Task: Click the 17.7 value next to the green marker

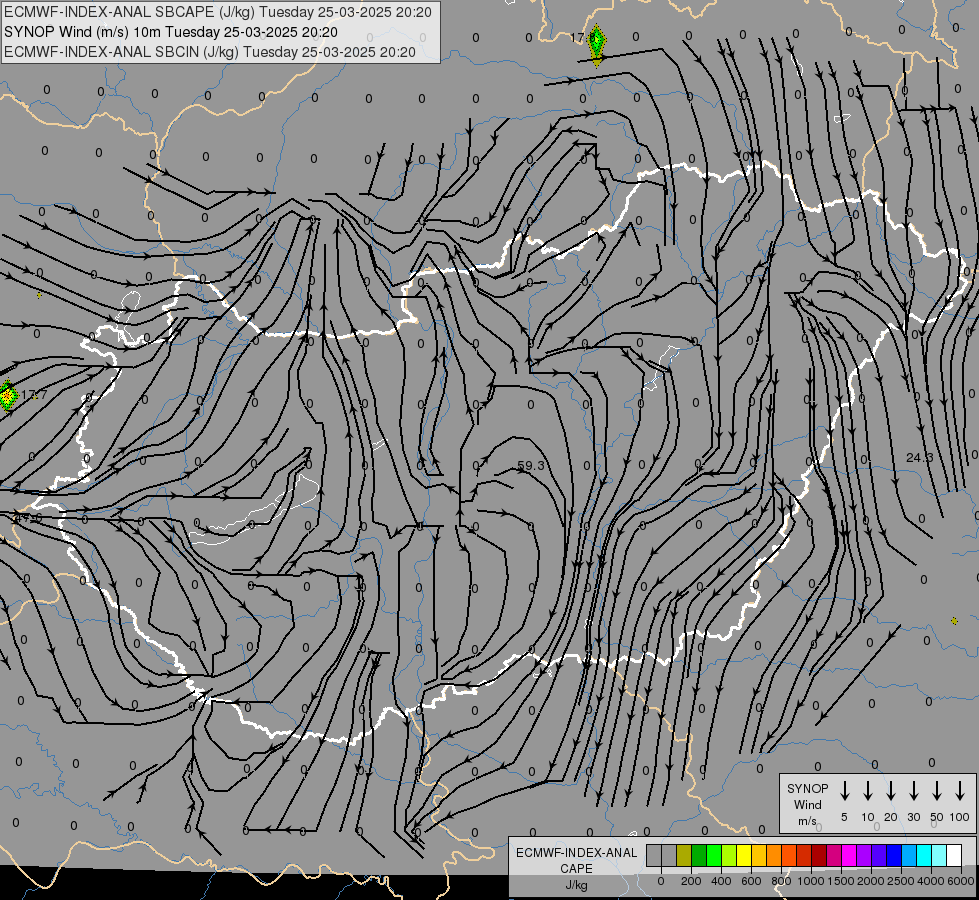Action: (x=34, y=395)
